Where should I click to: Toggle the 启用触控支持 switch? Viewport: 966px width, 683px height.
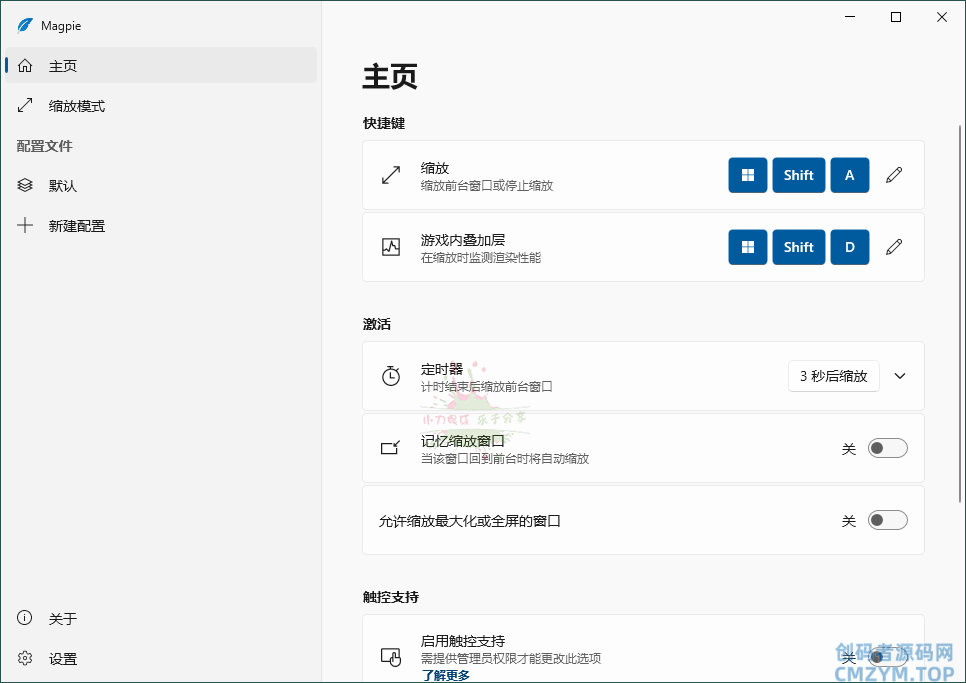(x=887, y=657)
